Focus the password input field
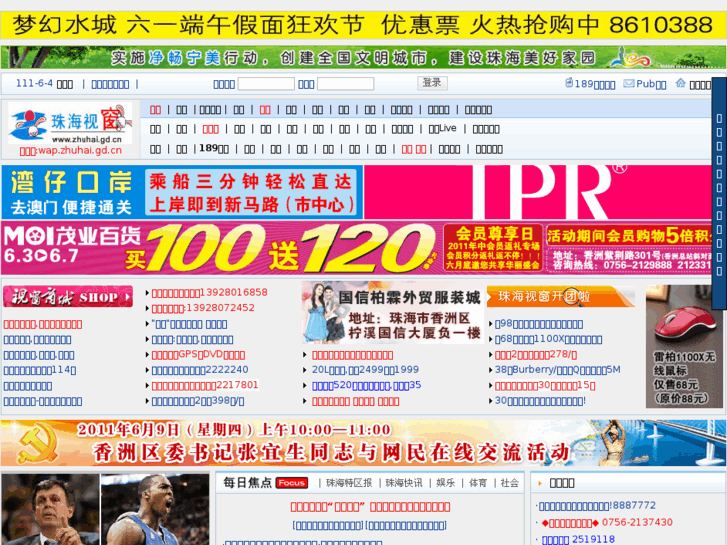The image size is (727, 545). pyautogui.click(x=345, y=84)
